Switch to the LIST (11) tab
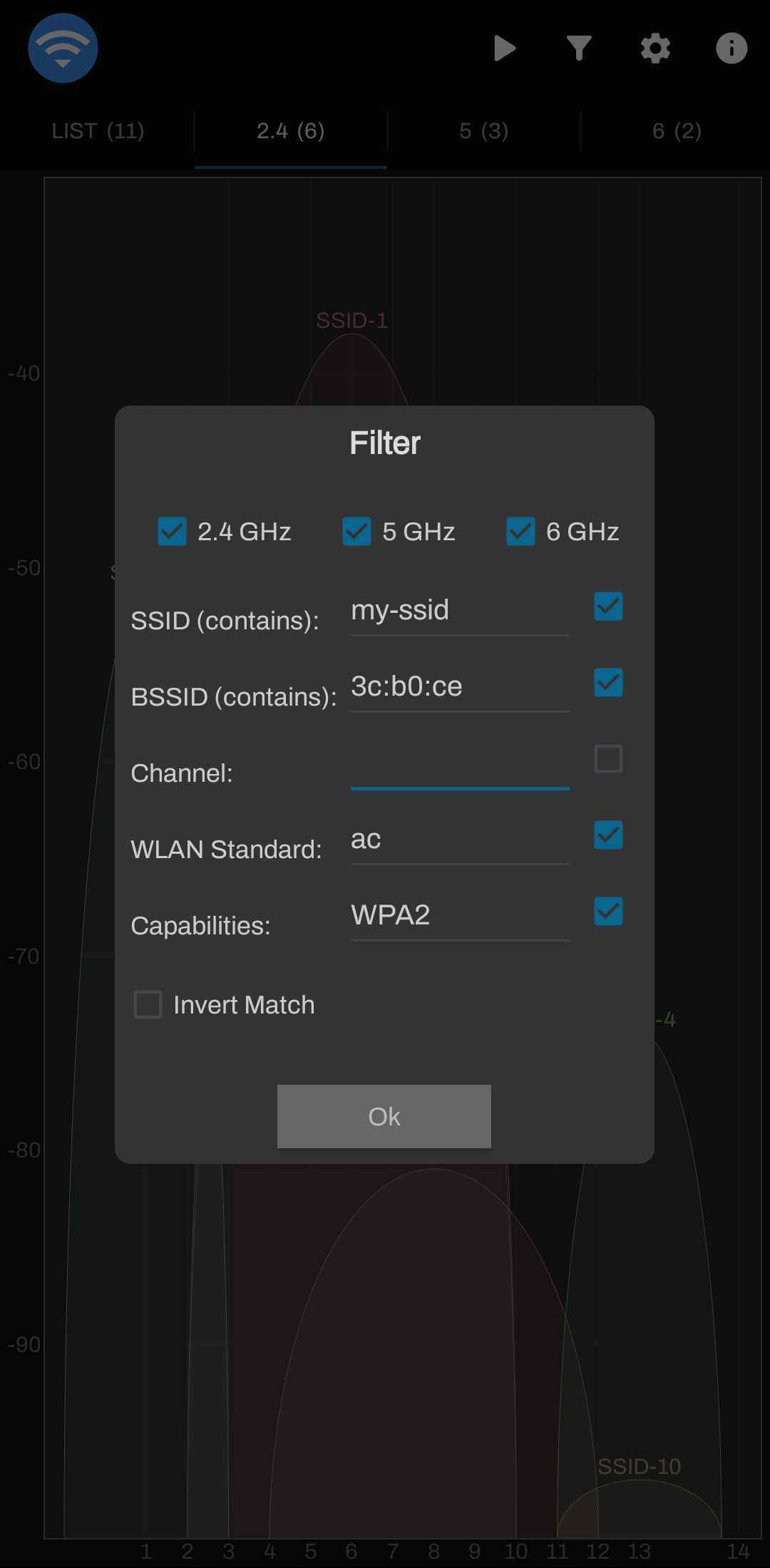 click(98, 131)
